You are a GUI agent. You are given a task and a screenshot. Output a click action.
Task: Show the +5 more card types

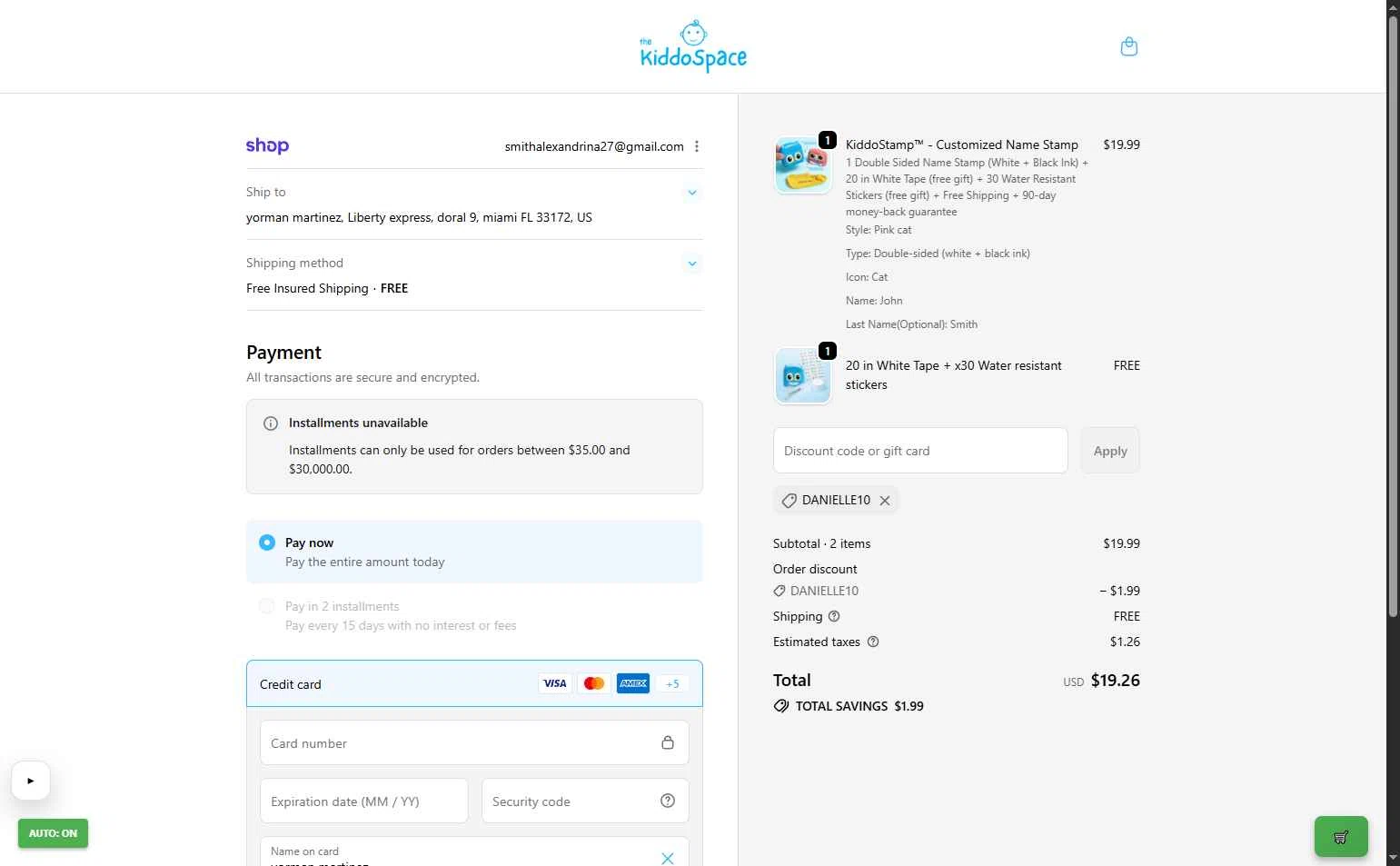(672, 683)
